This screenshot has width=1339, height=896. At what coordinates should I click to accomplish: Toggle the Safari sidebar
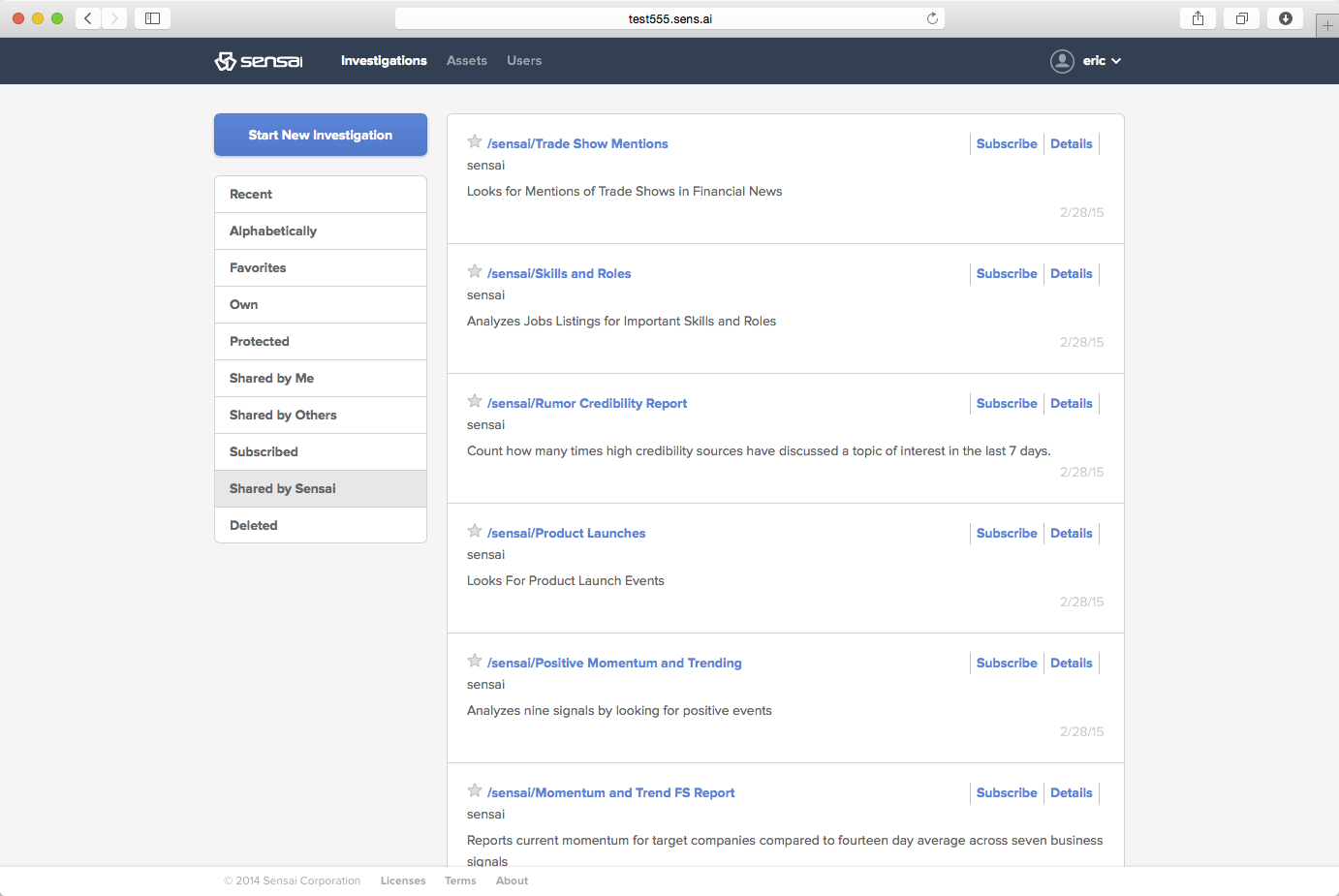tap(152, 18)
